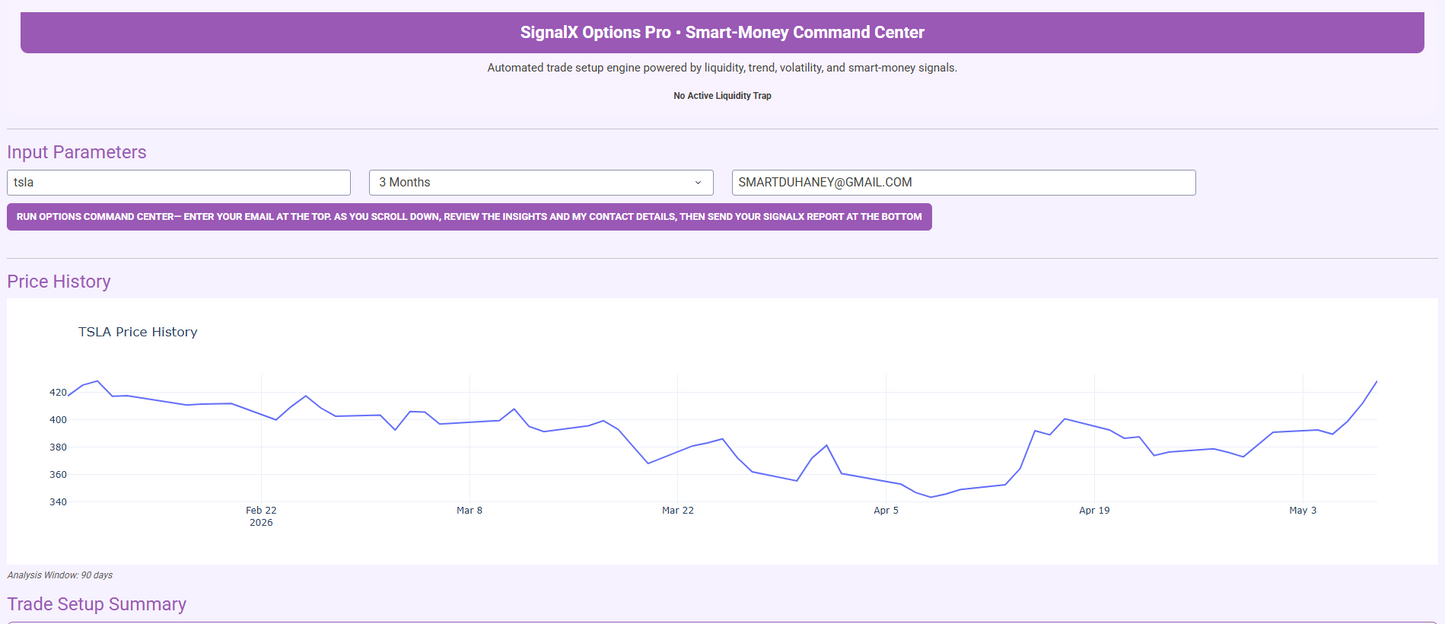Click the 380 y-axis tick label
Image resolution: width=1445 pixels, height=624 pixels.
point(56,447)
